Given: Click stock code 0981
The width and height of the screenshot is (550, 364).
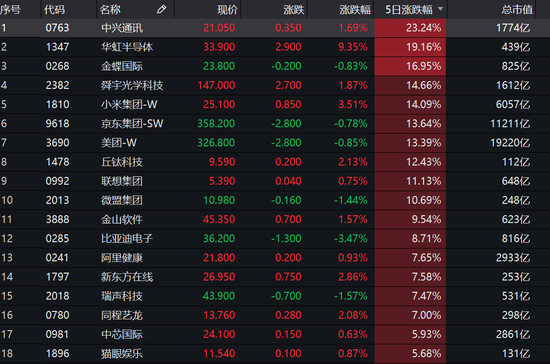Looking at the screenshot, I should [58, 335].
